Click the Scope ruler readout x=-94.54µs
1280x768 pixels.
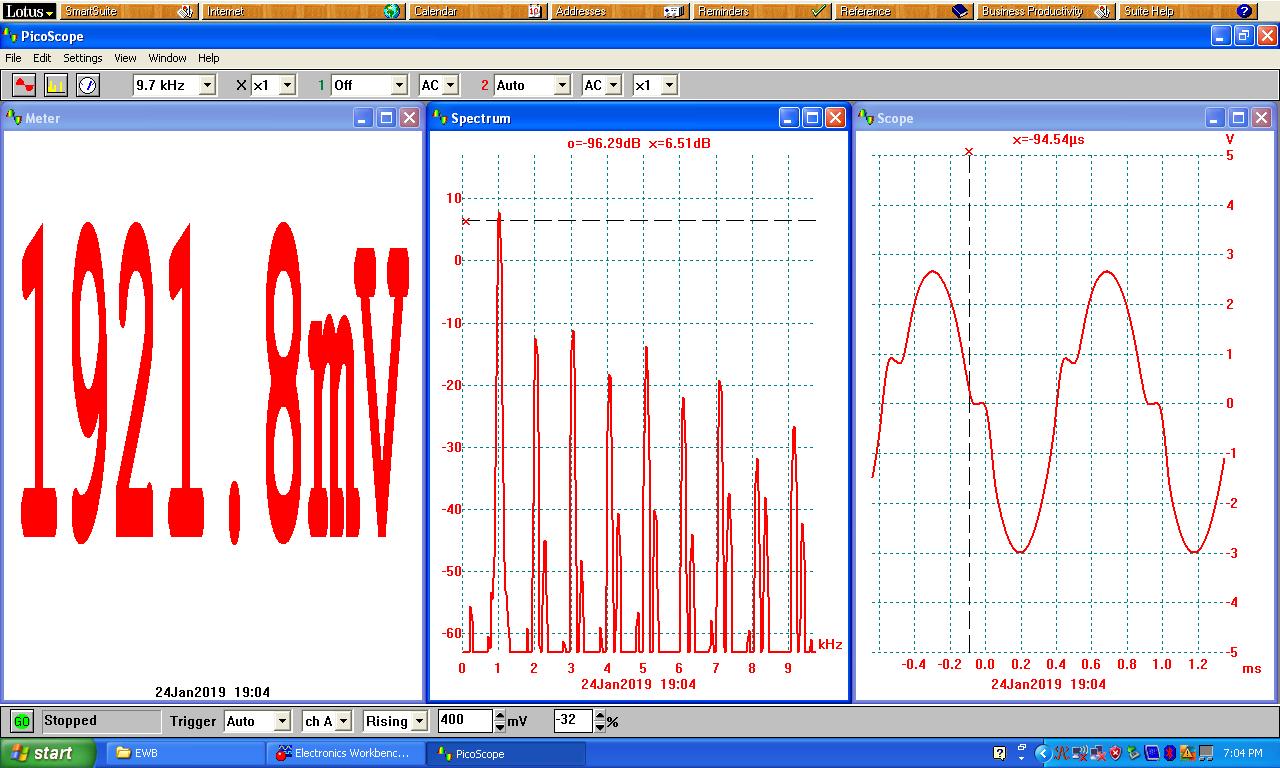1048,140
